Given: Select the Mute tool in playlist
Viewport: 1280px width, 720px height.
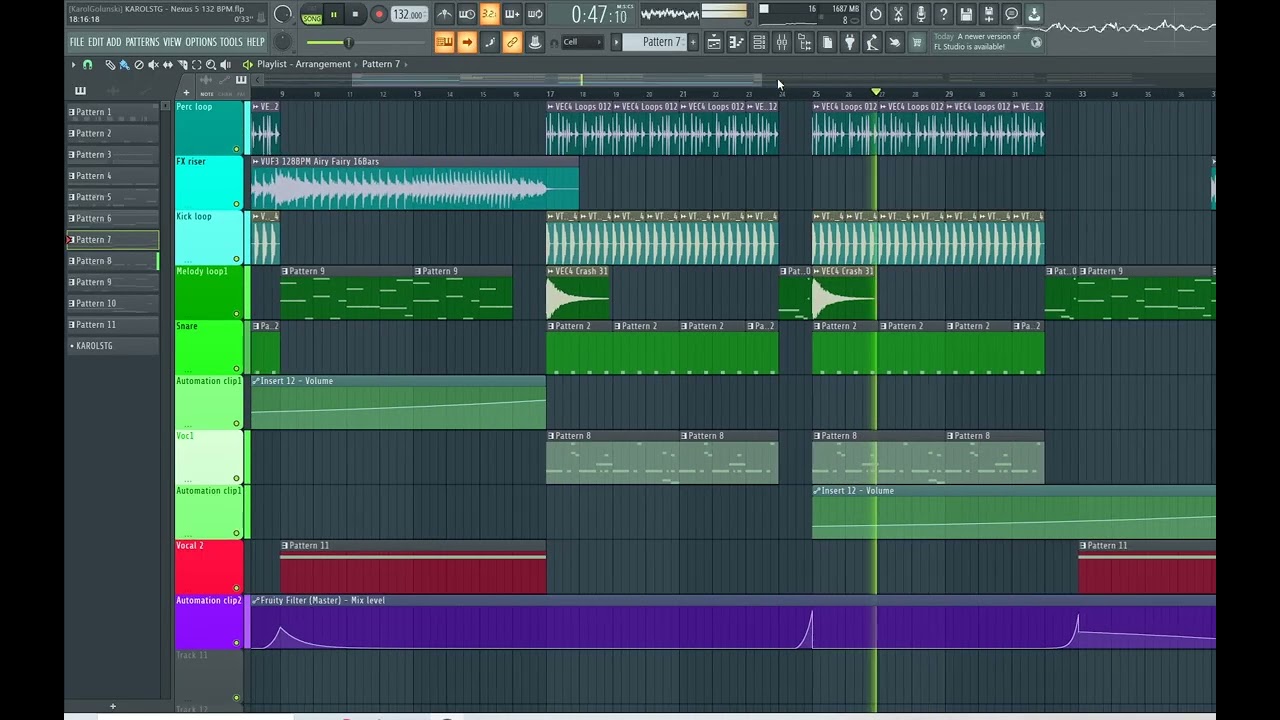Looking at the screenshot, I should [x=153, y=65].
